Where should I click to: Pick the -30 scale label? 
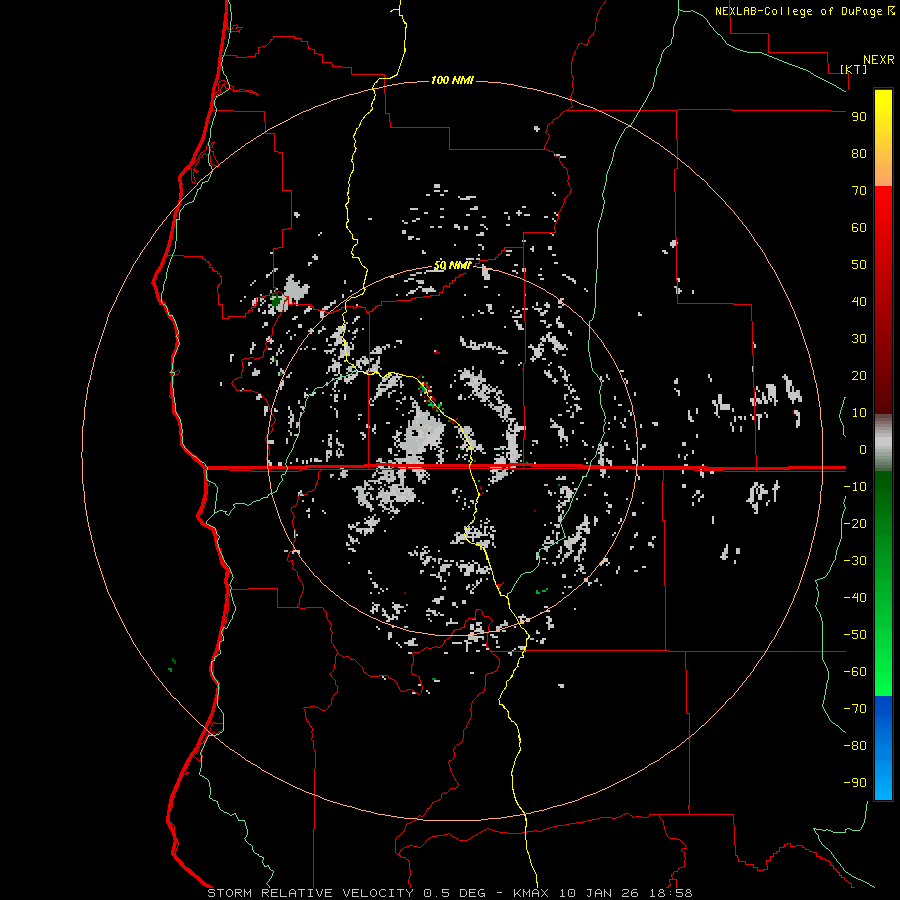point(855,561)
